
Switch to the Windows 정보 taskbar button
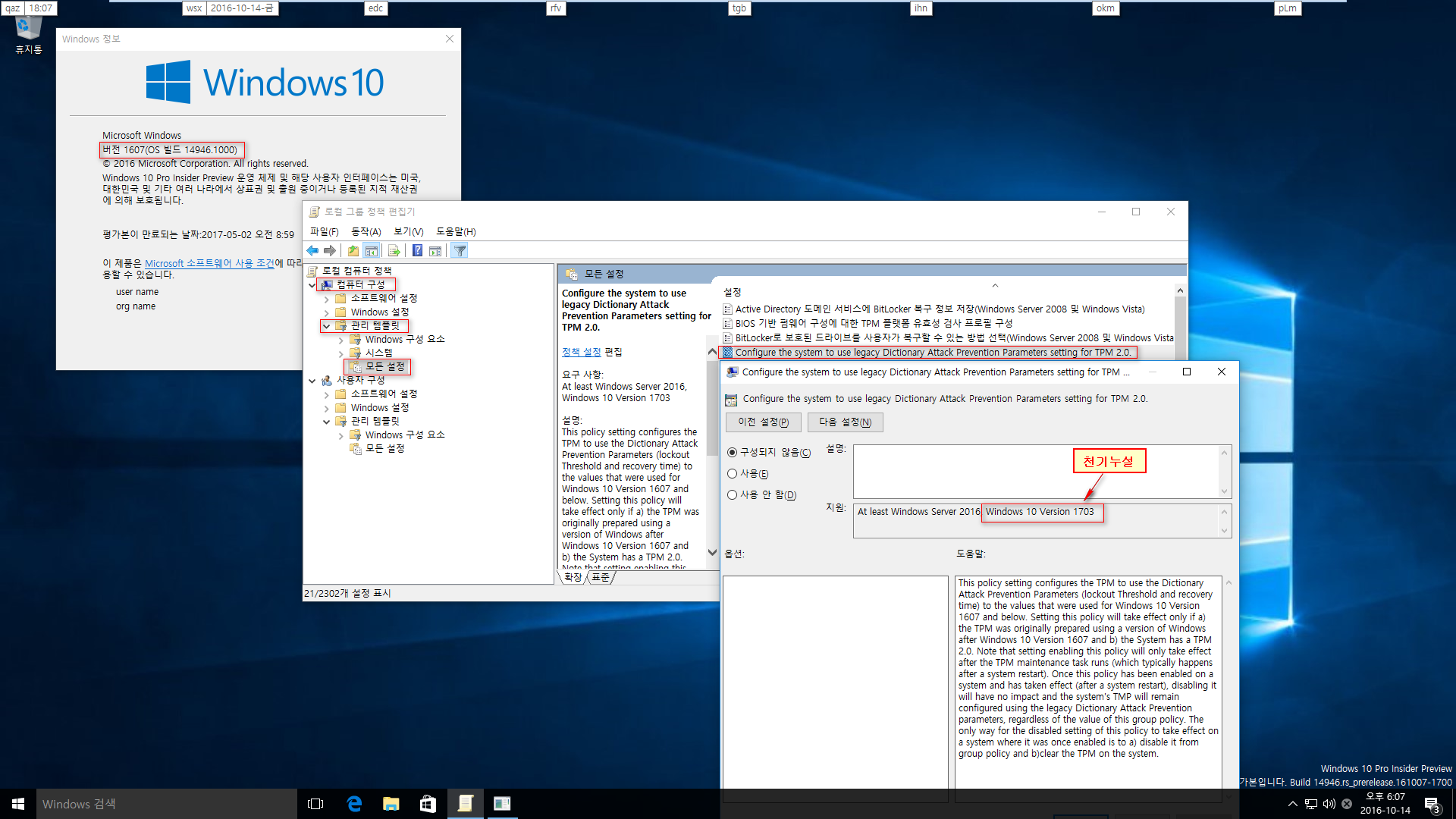502,804
